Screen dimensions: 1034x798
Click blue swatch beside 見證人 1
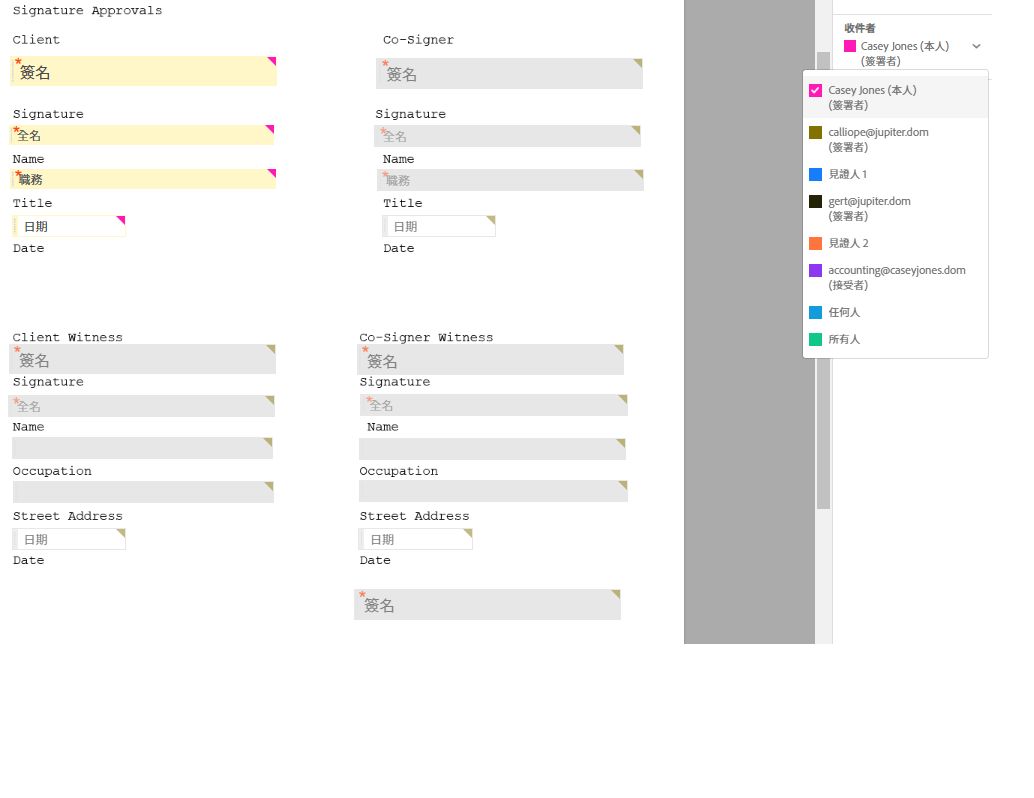coord(816,174)
